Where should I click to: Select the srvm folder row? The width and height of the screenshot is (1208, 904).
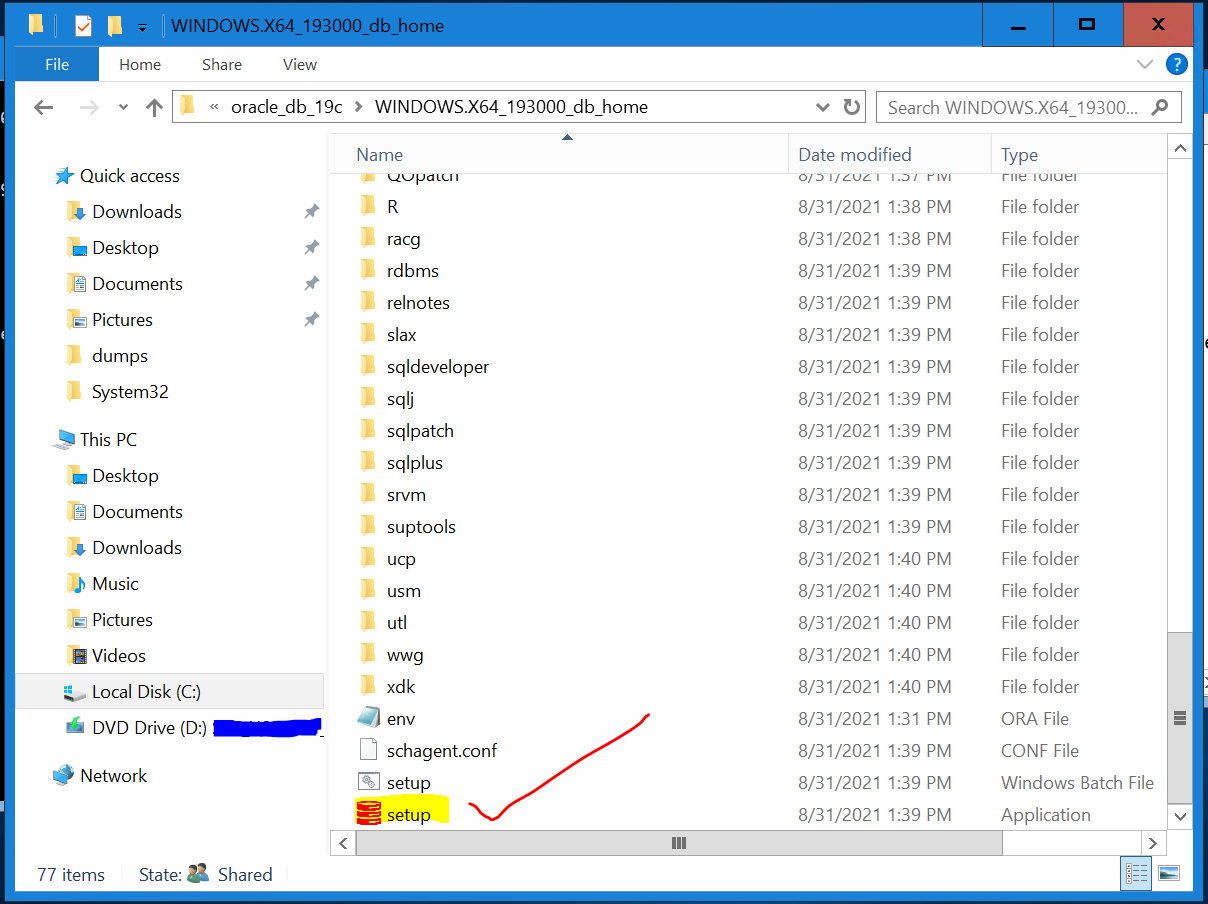[x=748, y=494]
